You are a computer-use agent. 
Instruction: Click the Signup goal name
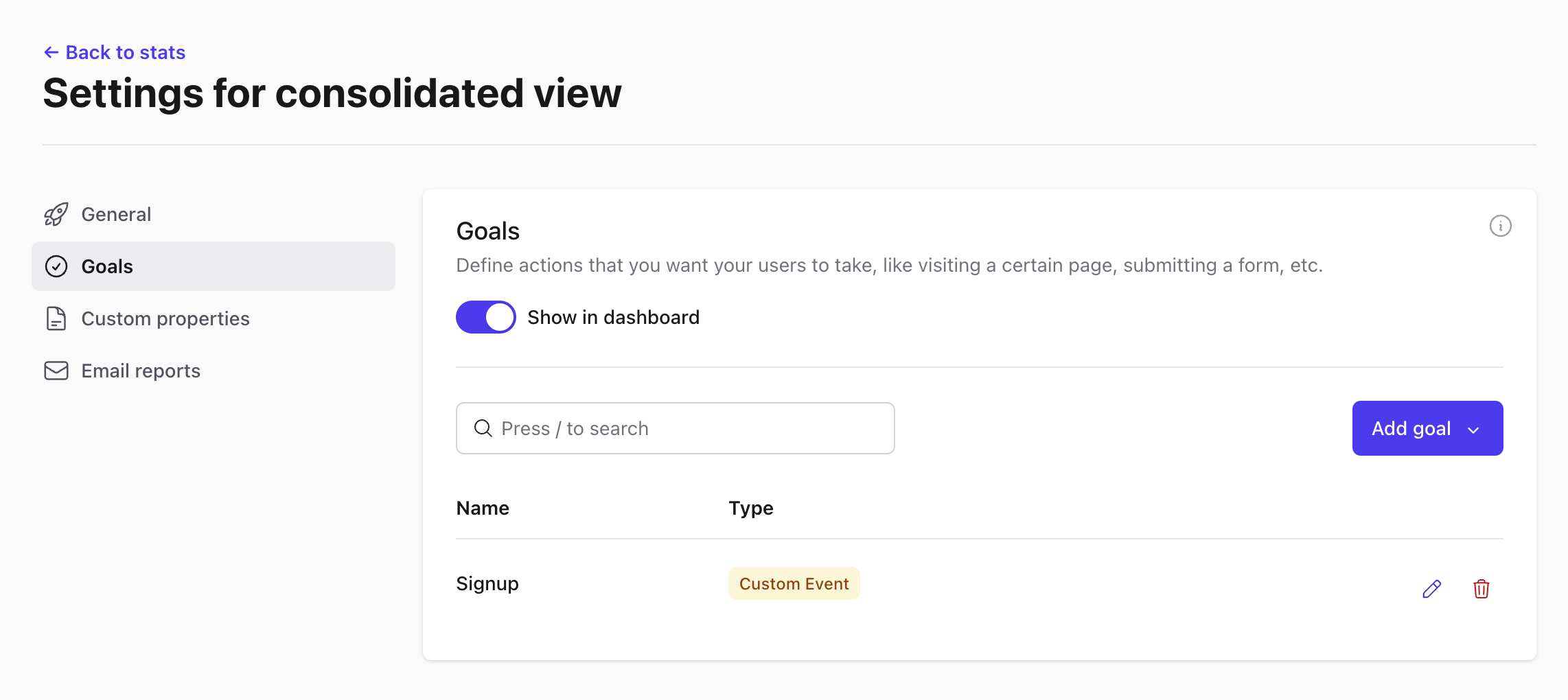click(487, 583)
